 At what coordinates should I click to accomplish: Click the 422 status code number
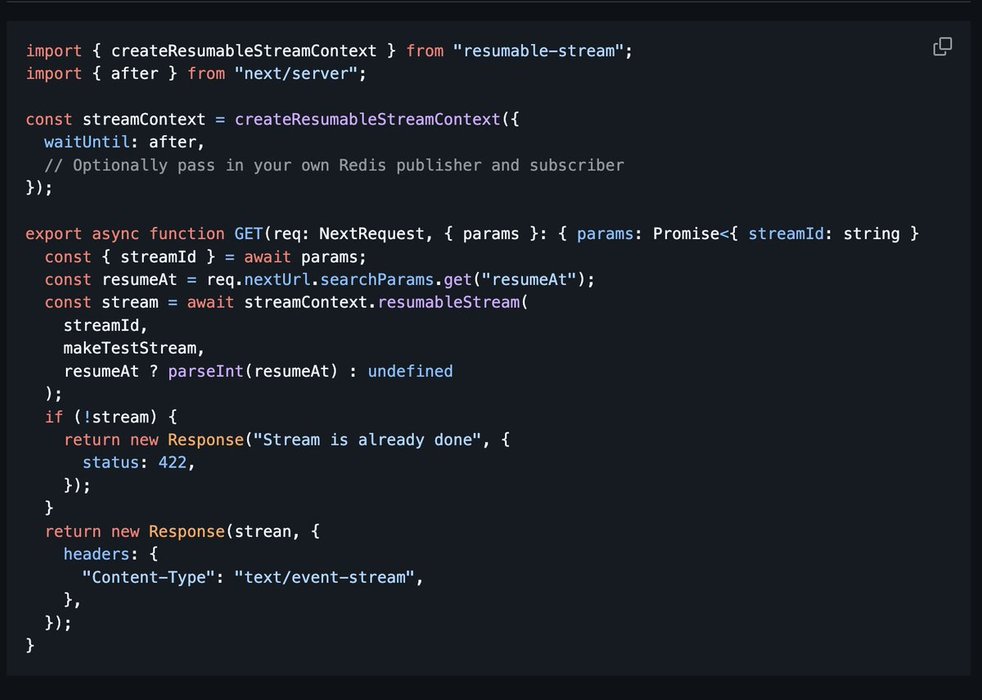point(172,463)
